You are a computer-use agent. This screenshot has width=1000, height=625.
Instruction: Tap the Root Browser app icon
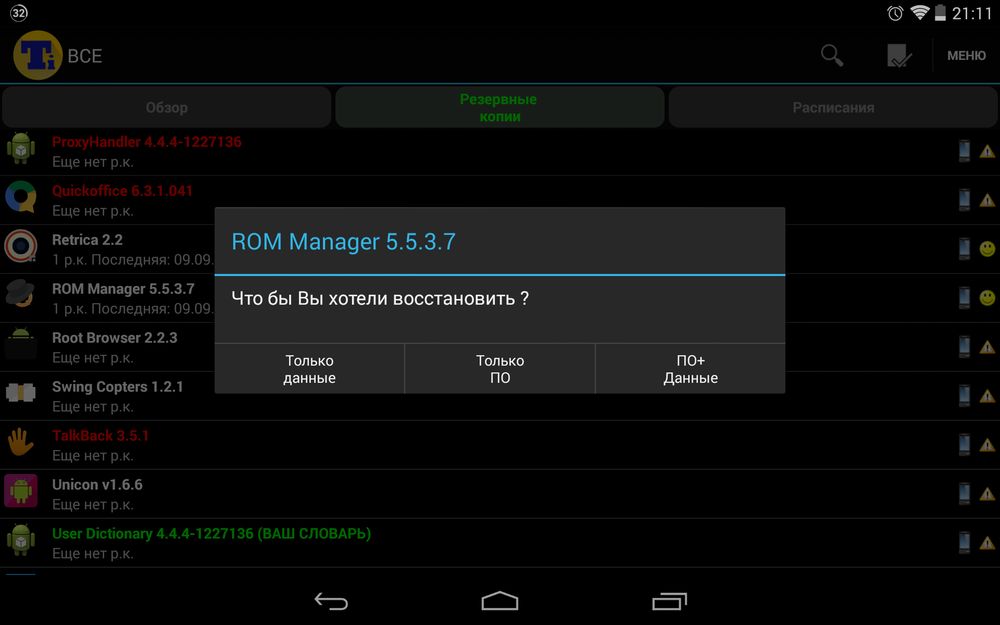click(x=20, y=344)
